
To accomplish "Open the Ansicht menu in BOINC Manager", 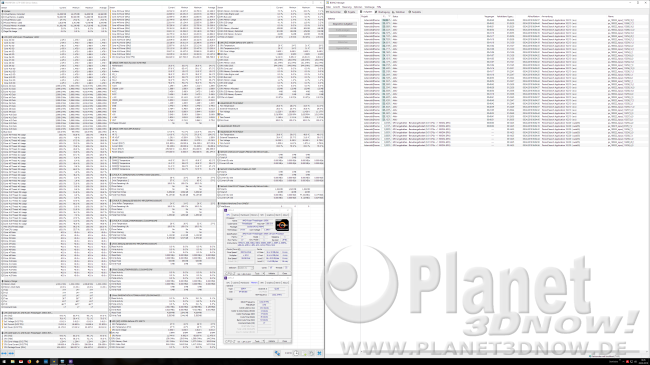I will [x=336, y=7].
